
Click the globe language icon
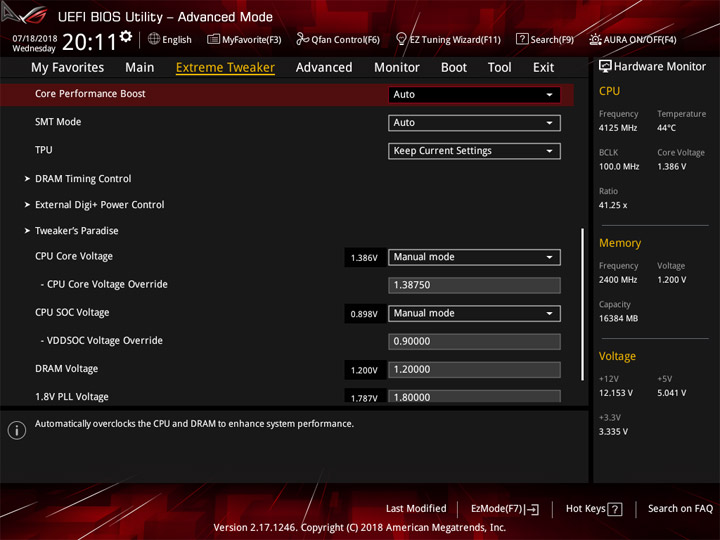154,39
